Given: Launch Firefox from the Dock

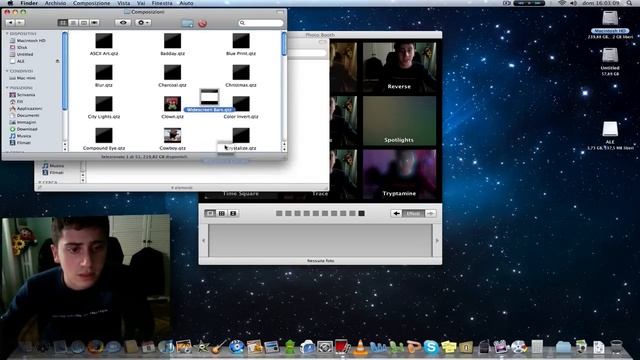Looking at the screenshot, I should pos(96,347).
